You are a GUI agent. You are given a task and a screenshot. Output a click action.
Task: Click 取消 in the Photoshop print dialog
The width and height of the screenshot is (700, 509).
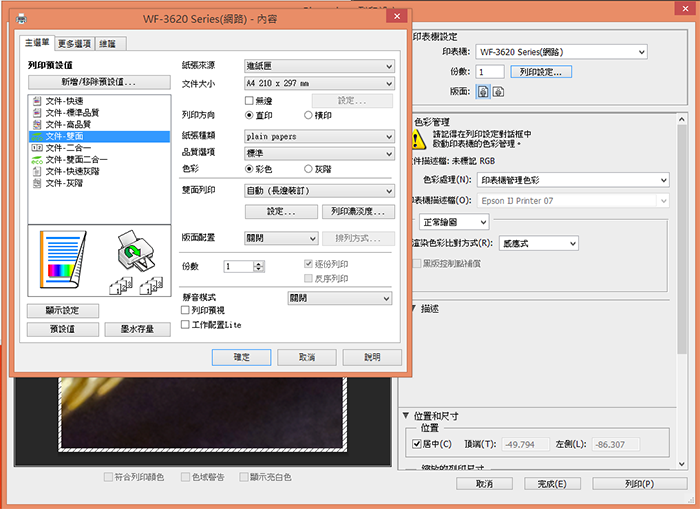484,484
